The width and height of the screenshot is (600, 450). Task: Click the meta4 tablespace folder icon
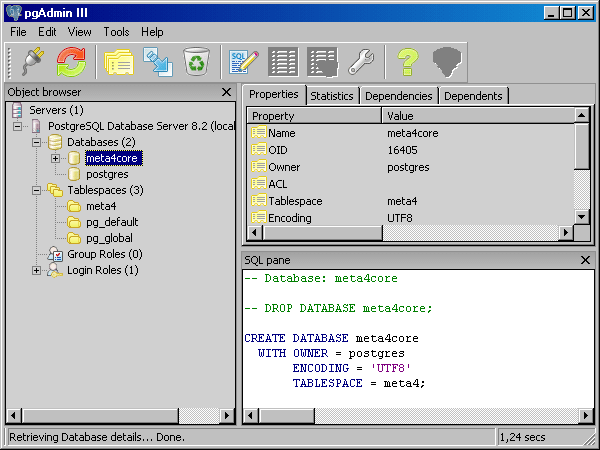pos(74,206)
